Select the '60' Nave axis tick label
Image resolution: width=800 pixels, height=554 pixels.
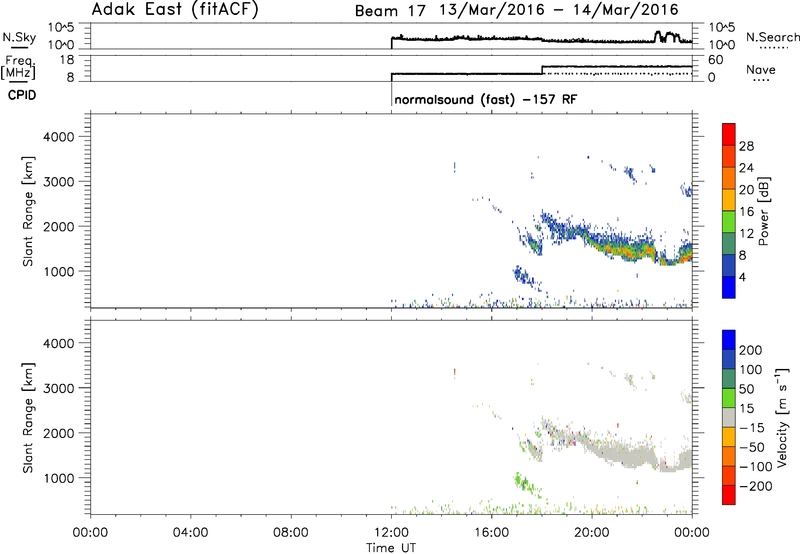click(715, 60)
